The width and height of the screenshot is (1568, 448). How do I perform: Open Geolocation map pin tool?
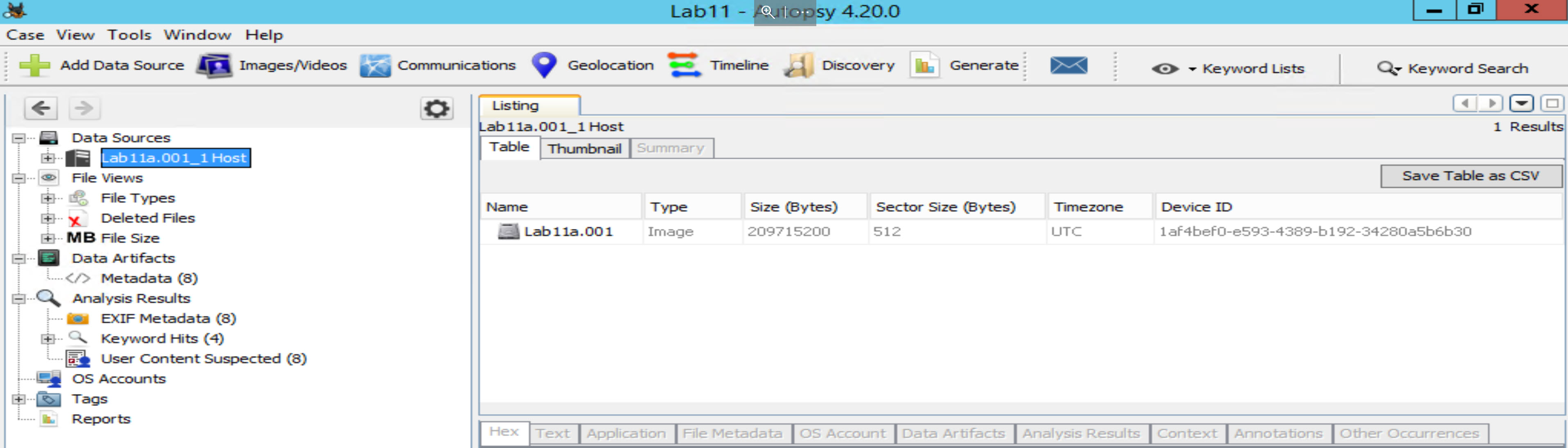[543, 65]
